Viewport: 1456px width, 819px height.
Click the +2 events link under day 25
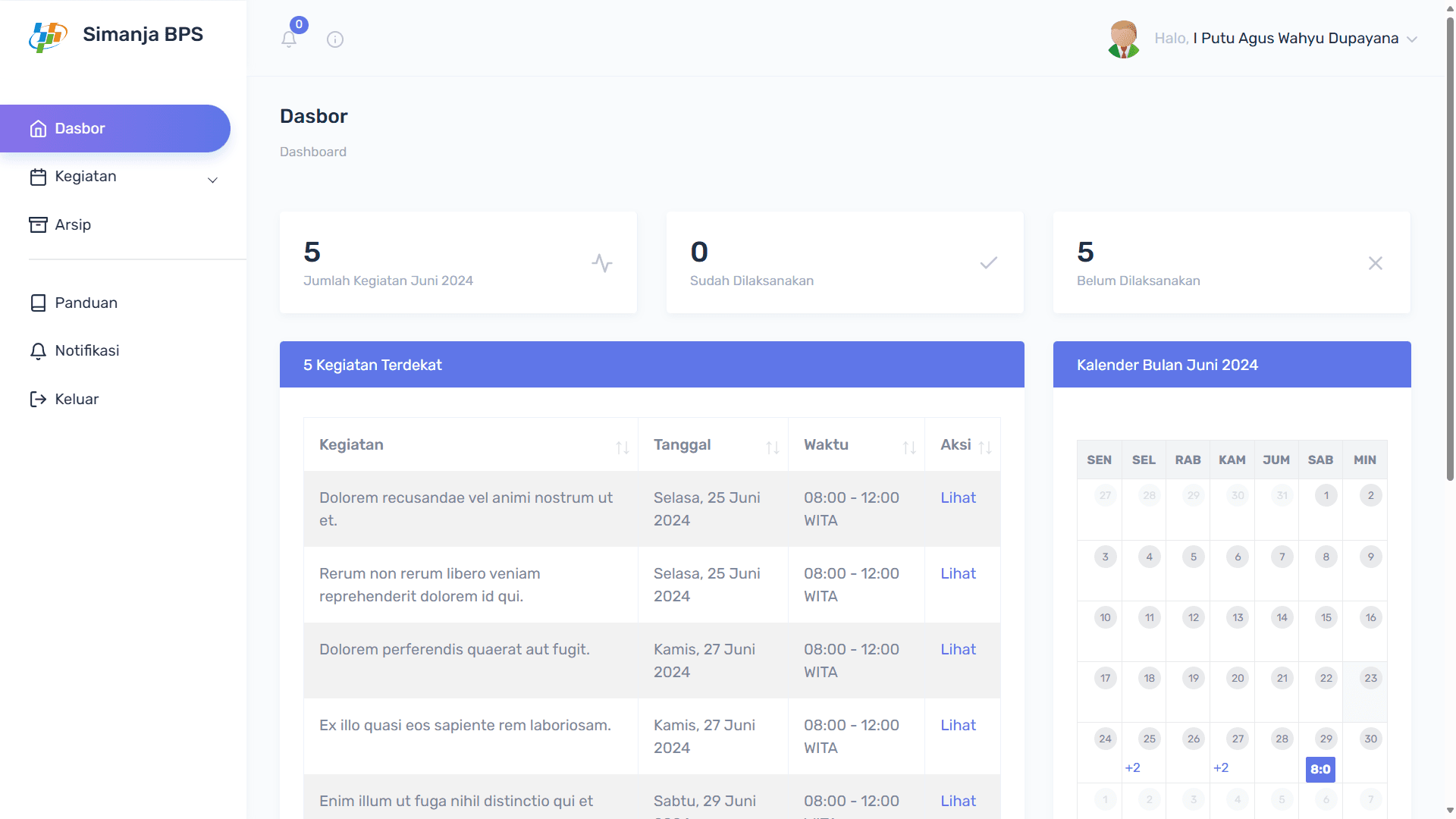[x=1132, y=767]
